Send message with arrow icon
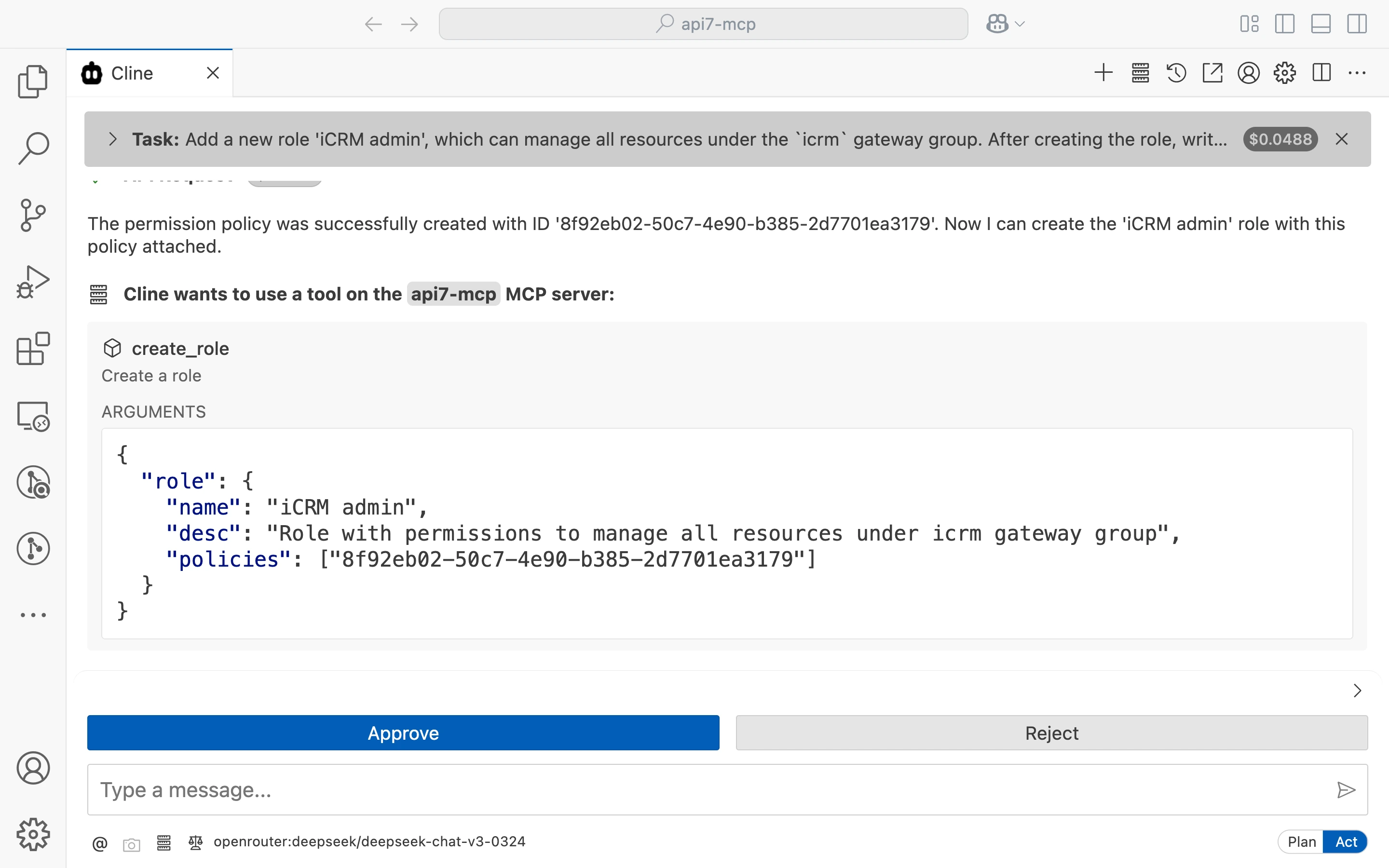This screenshot has width=1389, height=868. tap(1346, 790)
